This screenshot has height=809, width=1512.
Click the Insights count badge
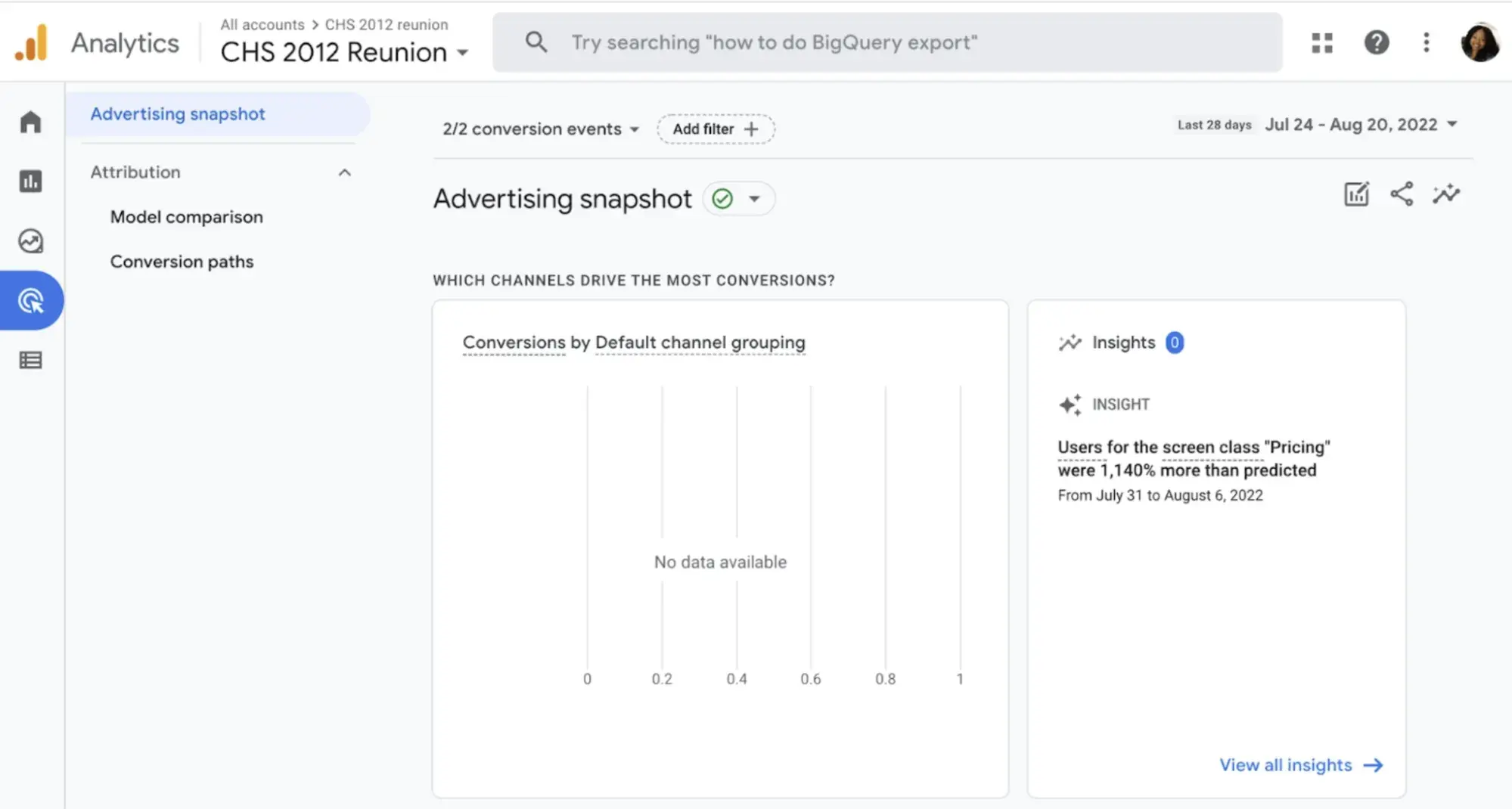tap(1174, 343)
